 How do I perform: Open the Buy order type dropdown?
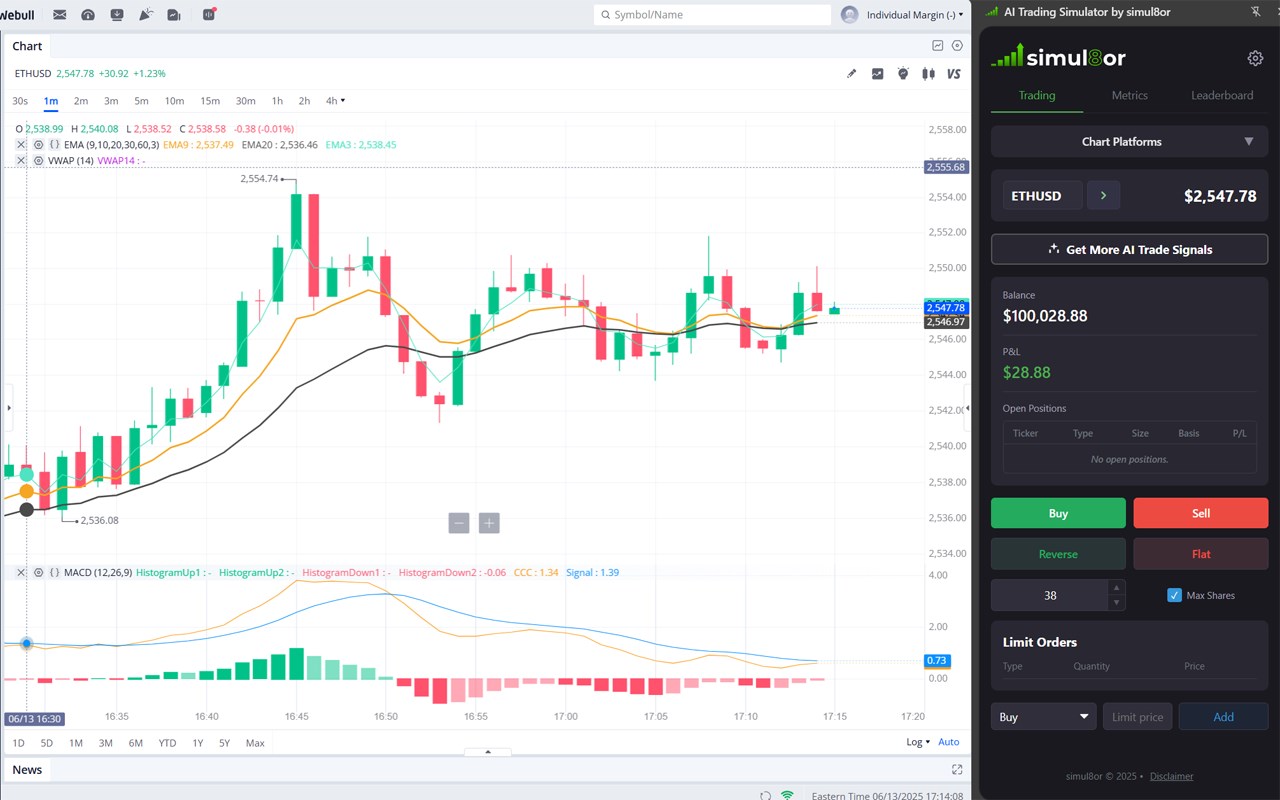click(x=1043, y=717)
